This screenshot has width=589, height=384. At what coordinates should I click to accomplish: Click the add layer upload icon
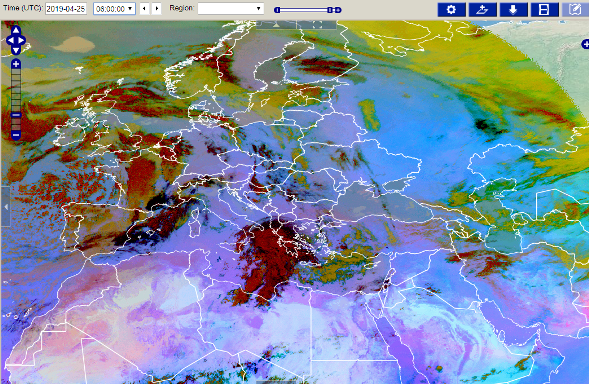click(x=482, y=9)
